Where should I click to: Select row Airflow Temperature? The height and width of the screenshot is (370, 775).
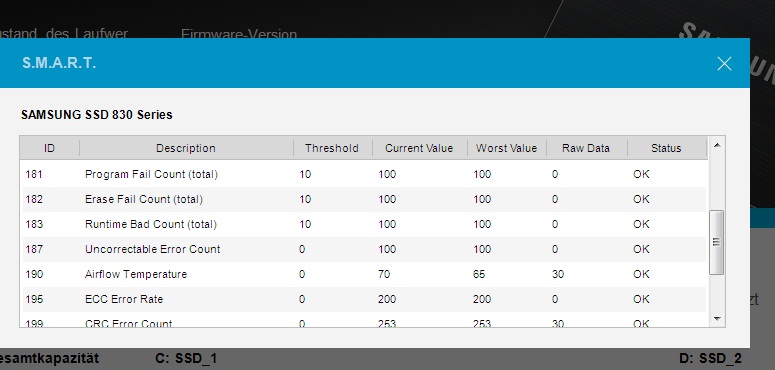point(363,274)
